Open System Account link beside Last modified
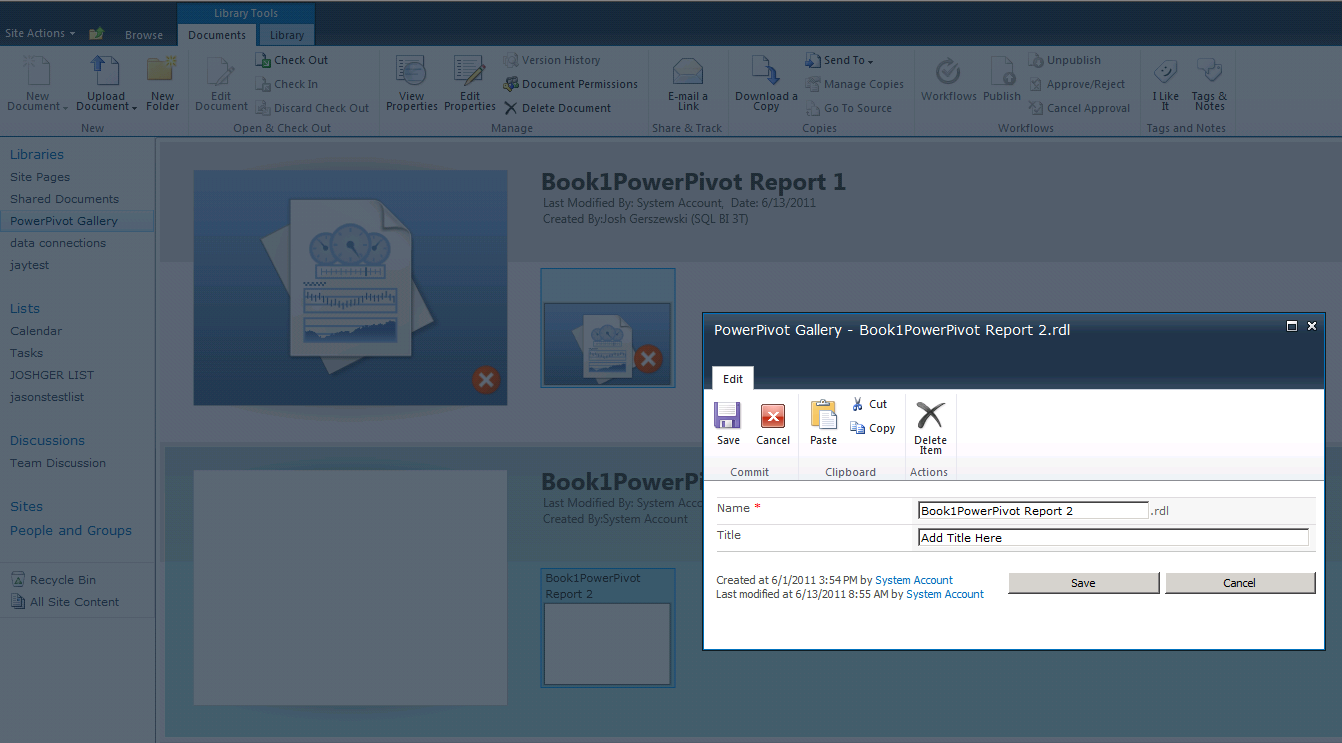The width and height of the screenshot is (1342, 743). click(x=945, y=594)
